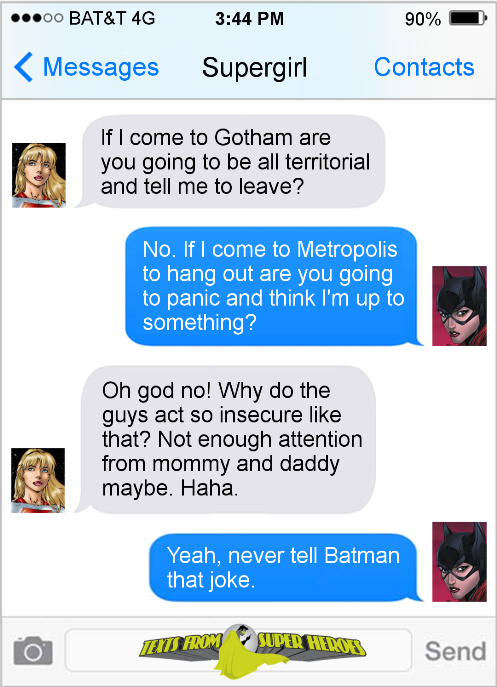Tap the message text input field
The image size is (497, 687).
tap(238, 651)
